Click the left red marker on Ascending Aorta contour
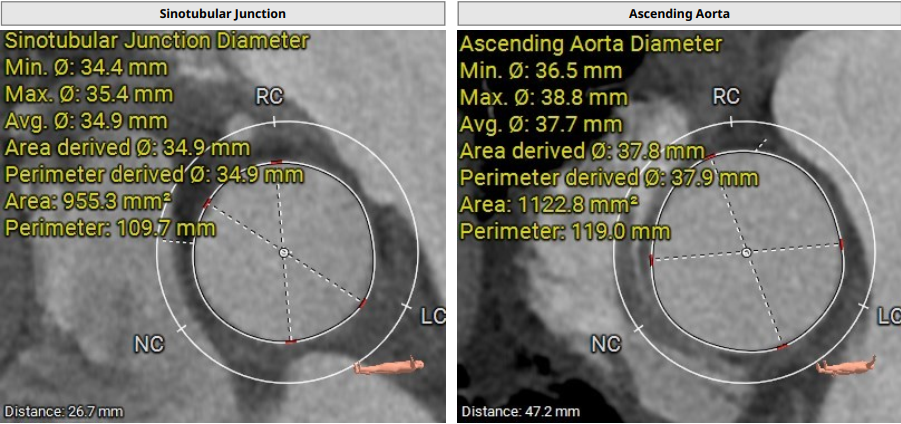 tap(652, 260)
